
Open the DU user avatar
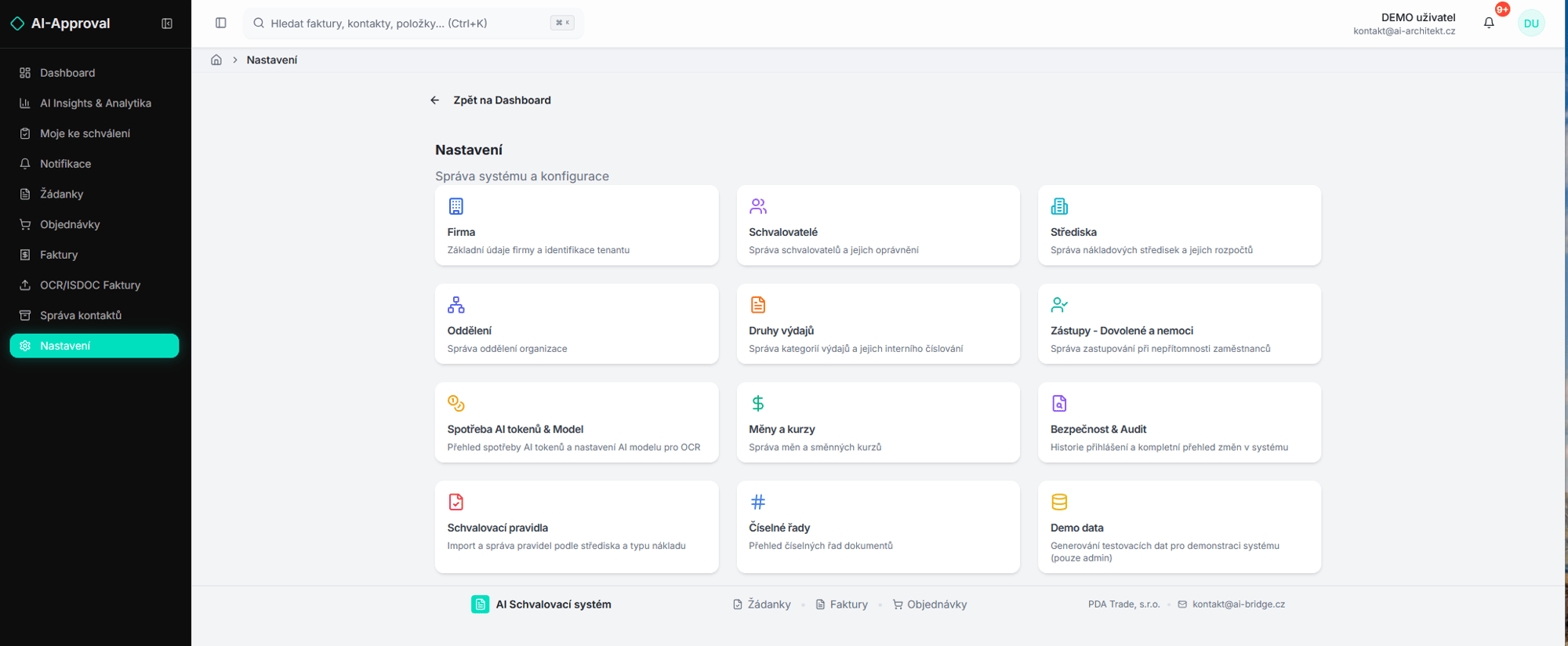(x=1530, y=24)
